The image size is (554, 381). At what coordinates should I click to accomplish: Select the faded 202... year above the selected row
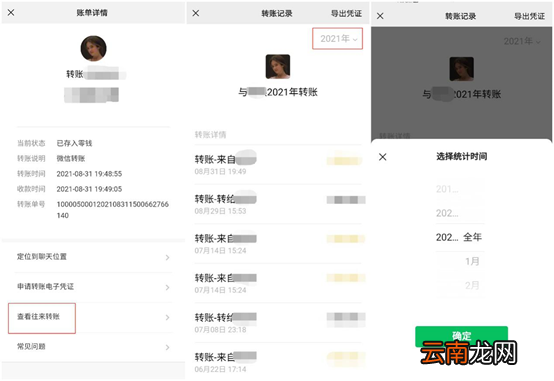(x=447, y=213)
